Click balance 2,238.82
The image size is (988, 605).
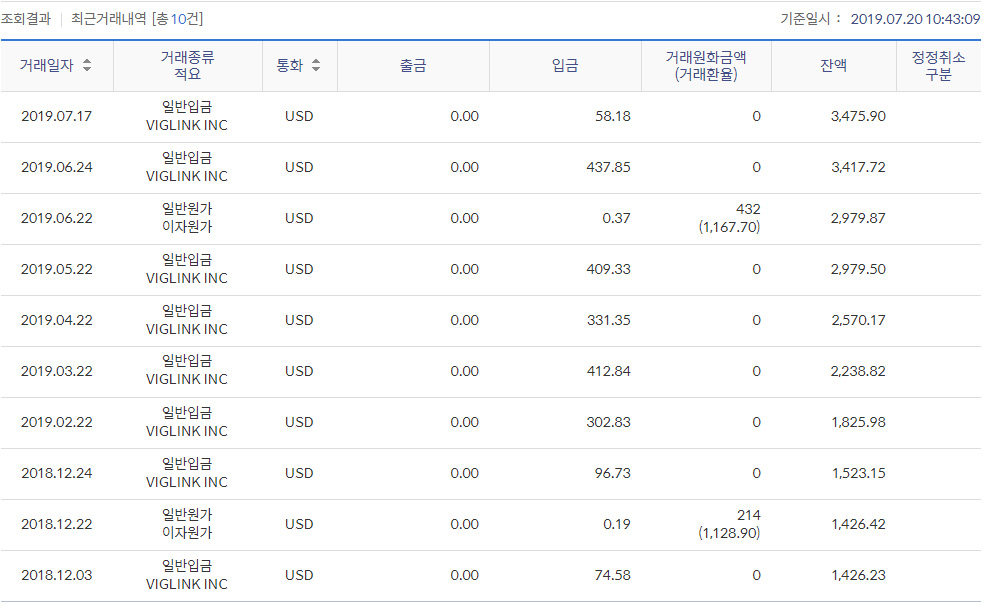click(858, 371)
